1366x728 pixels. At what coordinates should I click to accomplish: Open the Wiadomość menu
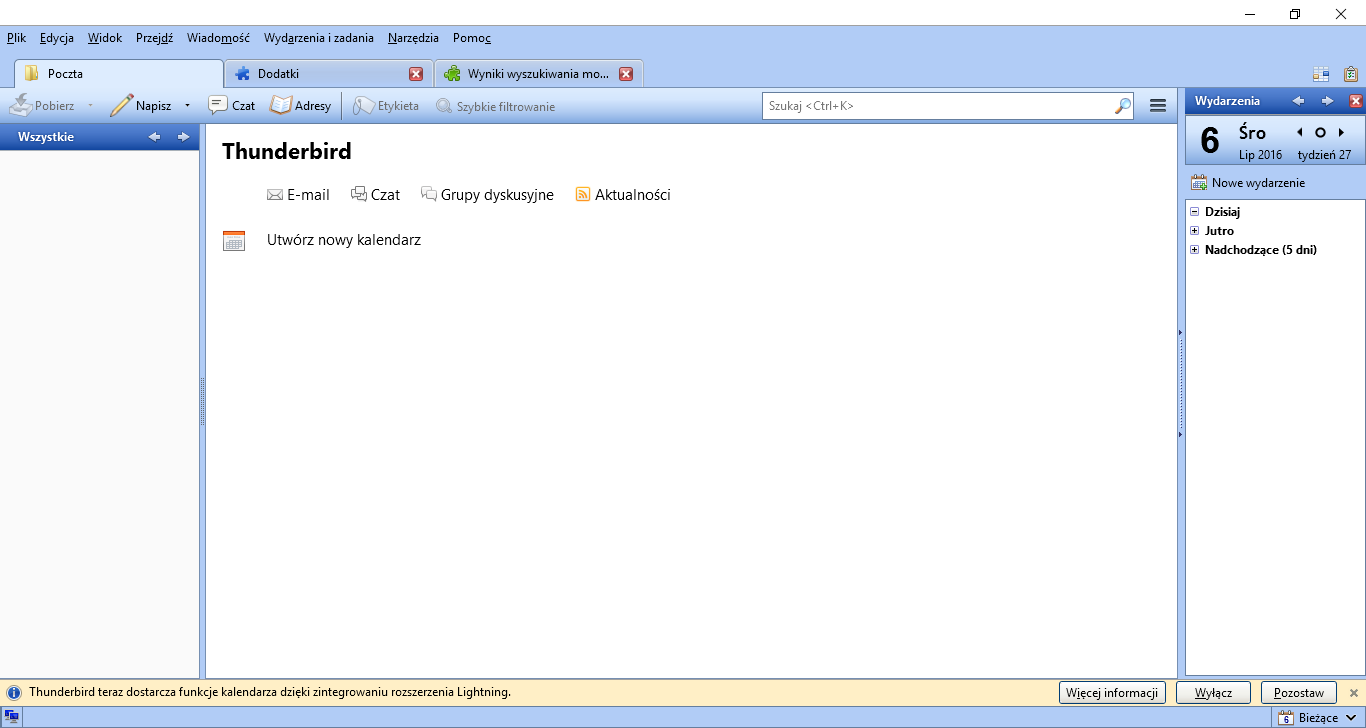(x=218, y=38)
